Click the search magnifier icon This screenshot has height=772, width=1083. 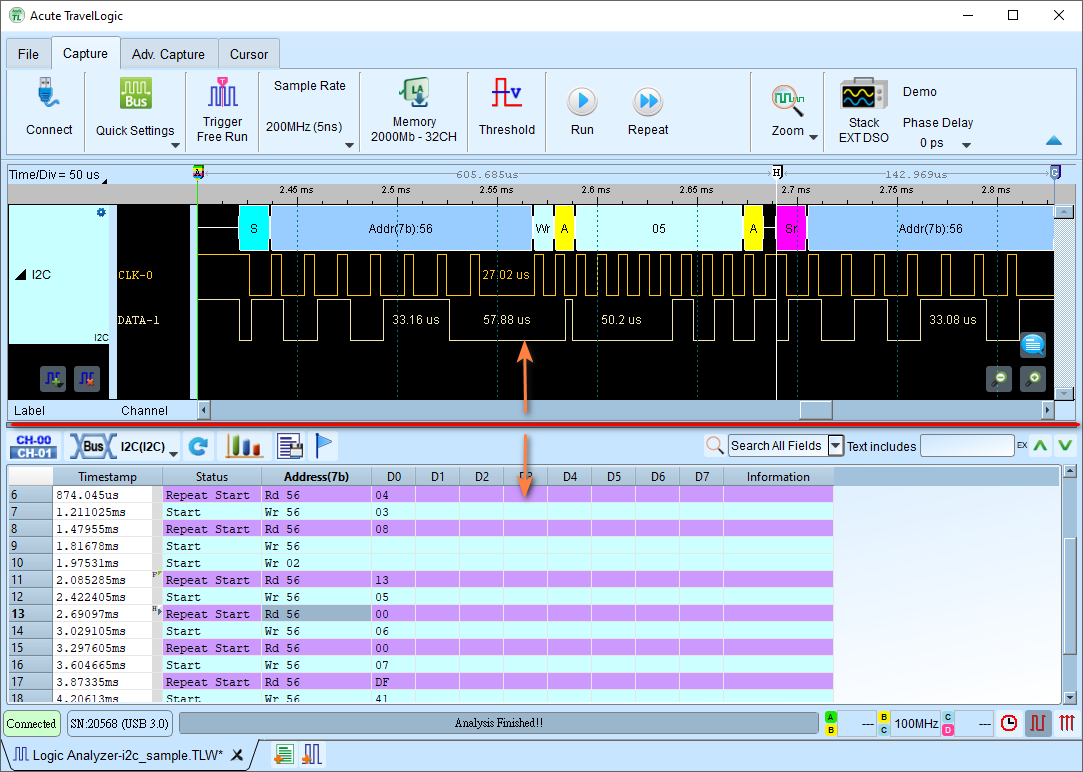pos(715,445)
